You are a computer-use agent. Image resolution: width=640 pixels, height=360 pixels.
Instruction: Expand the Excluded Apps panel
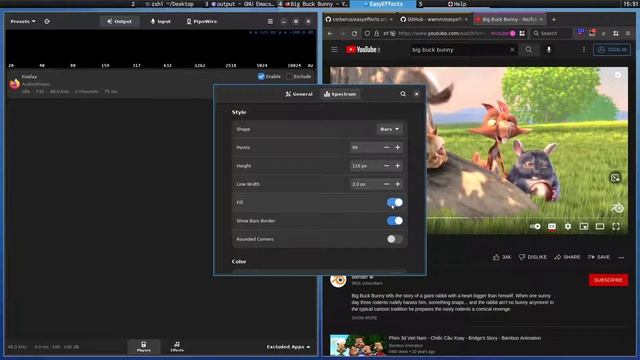[288, 347]
